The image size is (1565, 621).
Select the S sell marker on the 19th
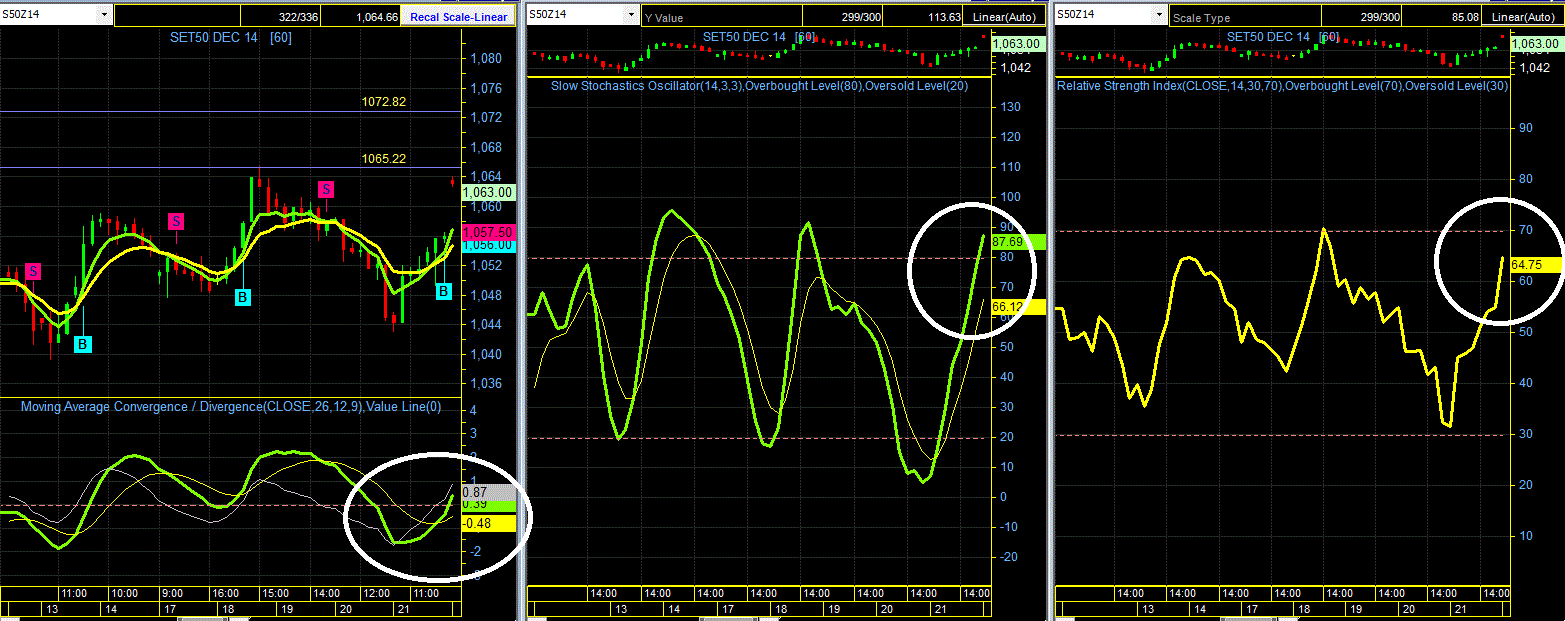pos(326,189)
